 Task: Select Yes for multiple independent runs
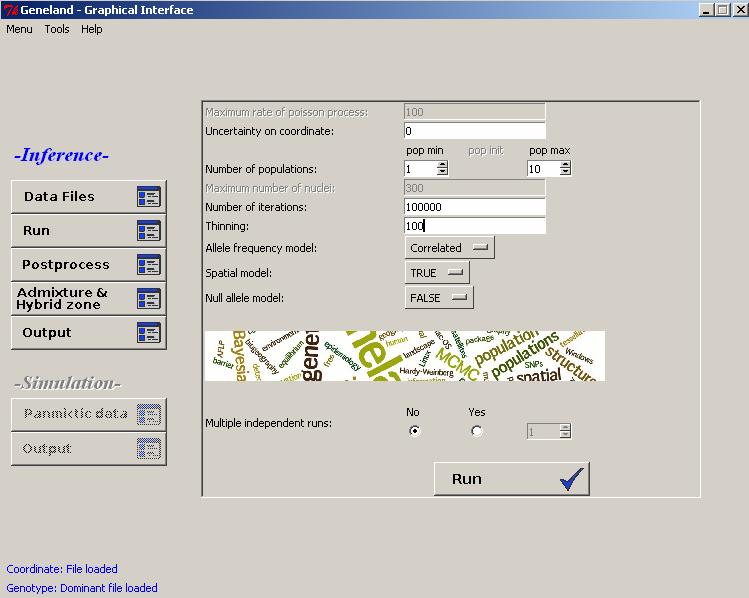[x=476, y=431]
